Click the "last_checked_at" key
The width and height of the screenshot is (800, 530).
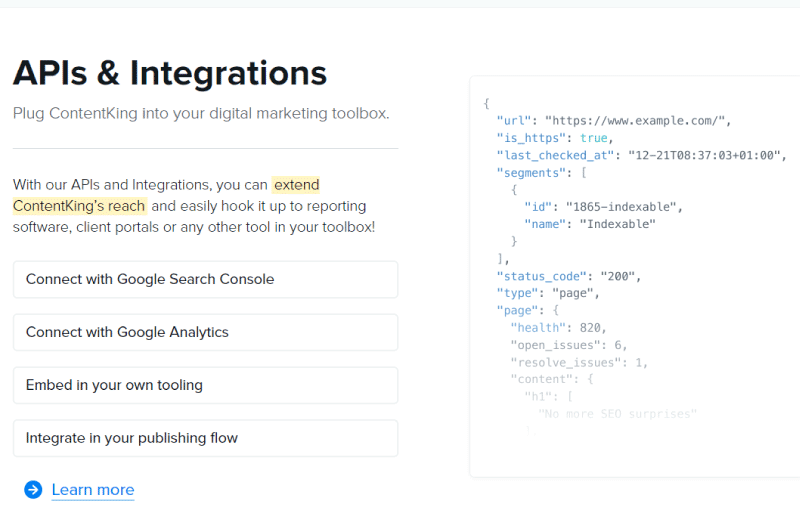pyautogui.click(x=555, y=156)
